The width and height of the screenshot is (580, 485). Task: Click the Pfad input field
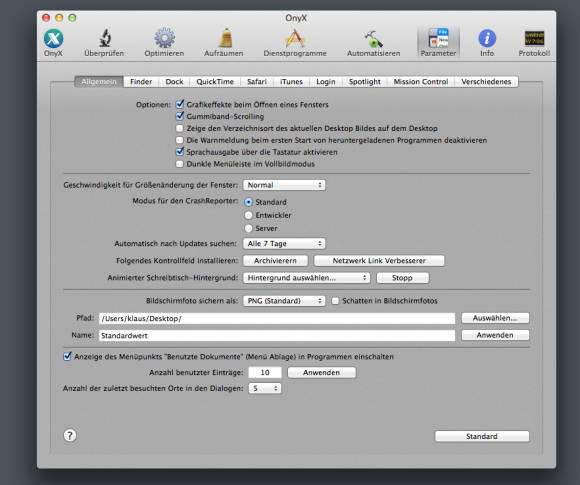tap(277, 318)
